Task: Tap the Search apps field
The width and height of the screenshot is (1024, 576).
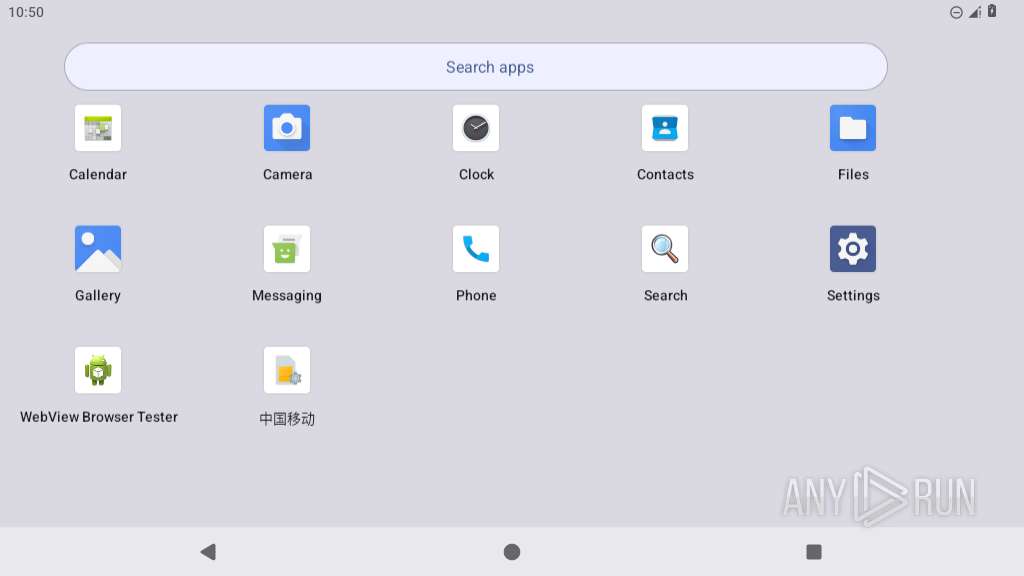Action: pos(476,67)
